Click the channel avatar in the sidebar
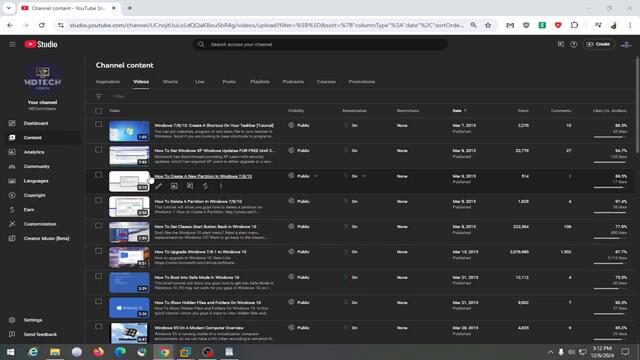Image resolution: width=640 pixels, height=360 pixels. [x=42, y=78]
